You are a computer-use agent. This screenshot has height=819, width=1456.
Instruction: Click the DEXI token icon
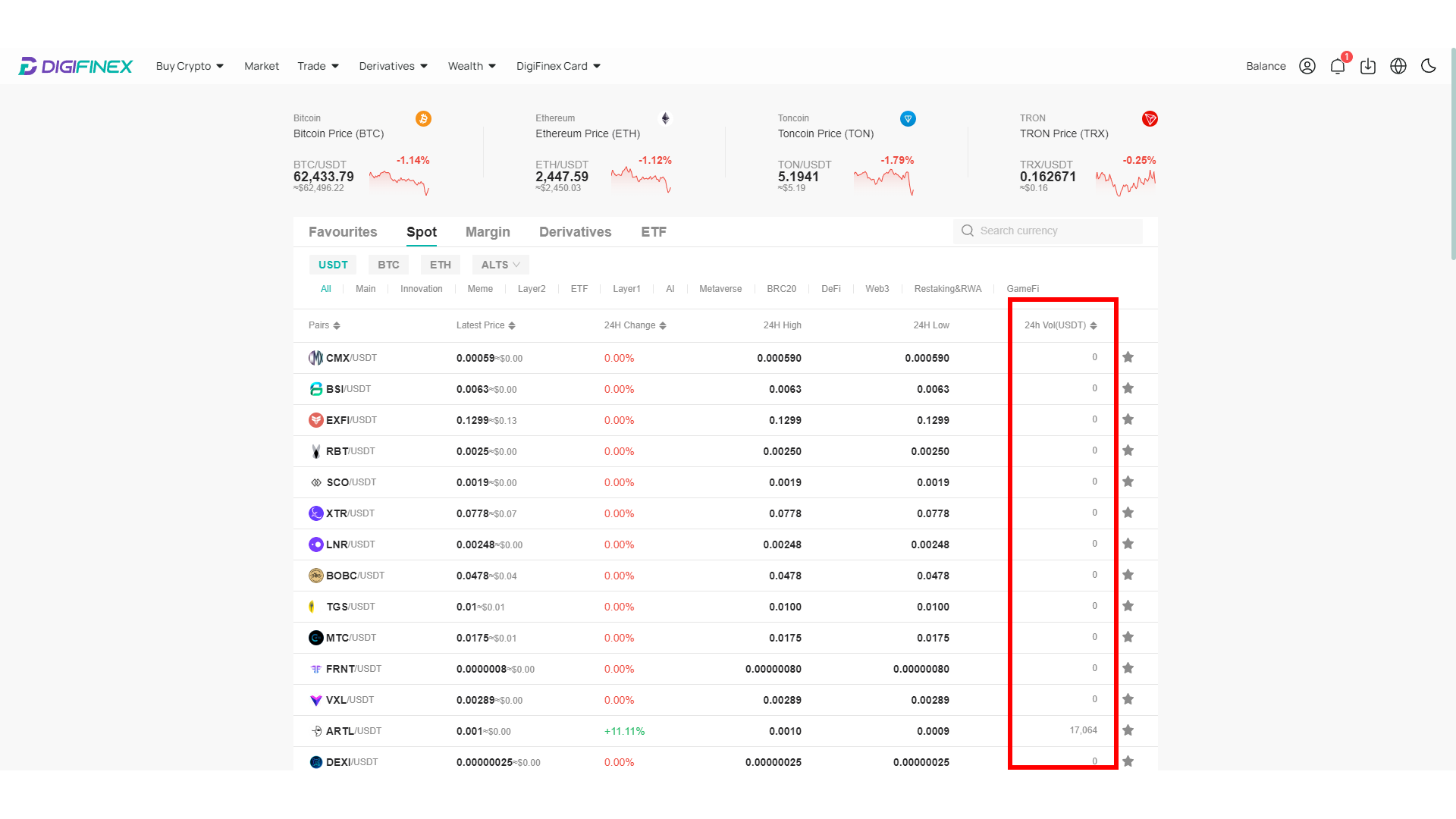click(x=316, y=762)
